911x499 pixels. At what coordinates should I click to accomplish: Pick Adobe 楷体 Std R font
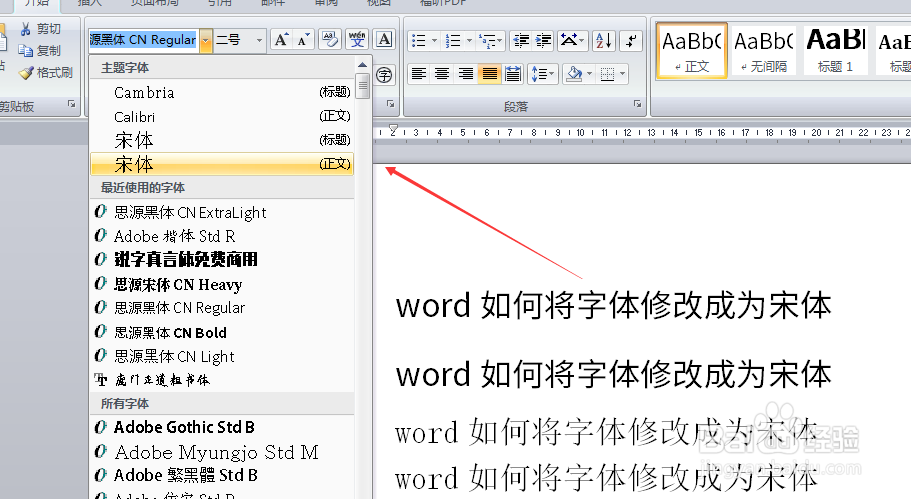222,236
